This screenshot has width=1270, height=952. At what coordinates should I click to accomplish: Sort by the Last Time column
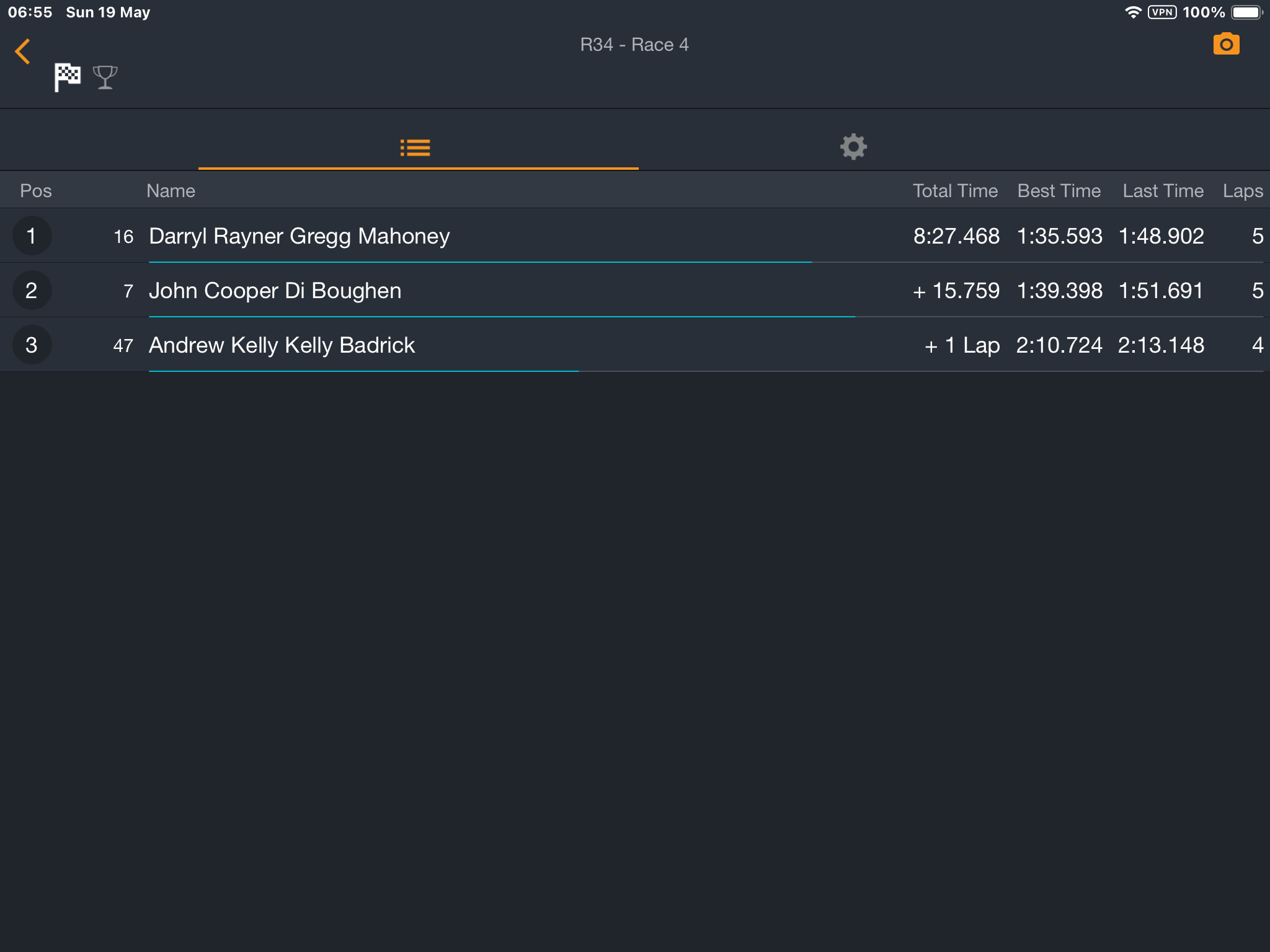[x=1163, y=191]
